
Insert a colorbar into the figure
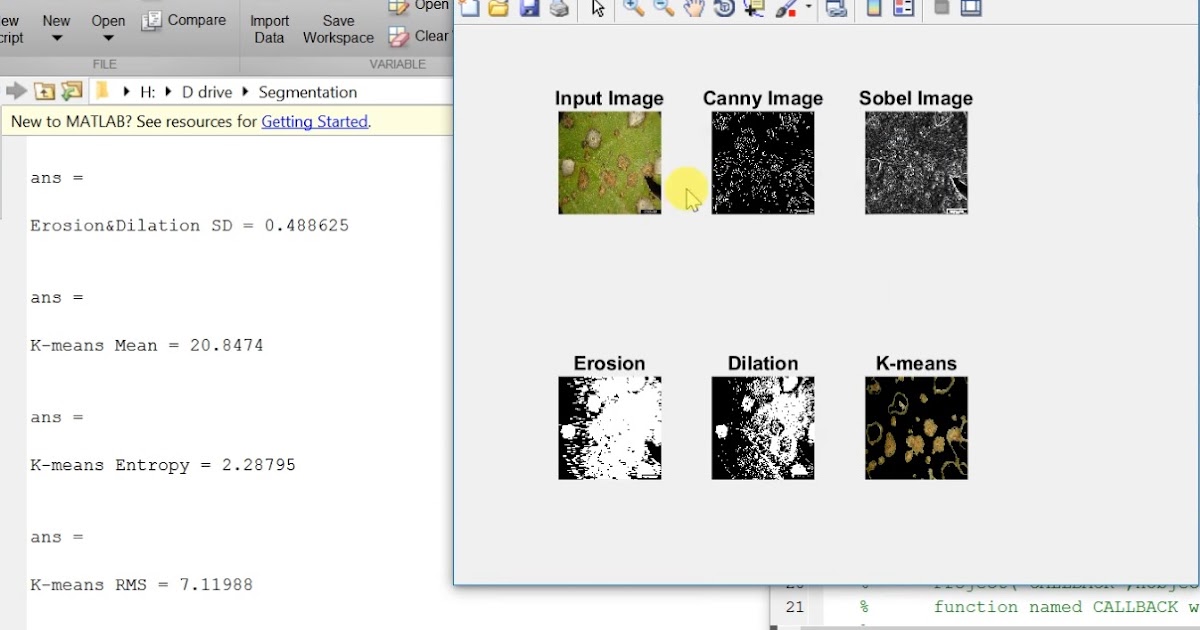(875, 9)
